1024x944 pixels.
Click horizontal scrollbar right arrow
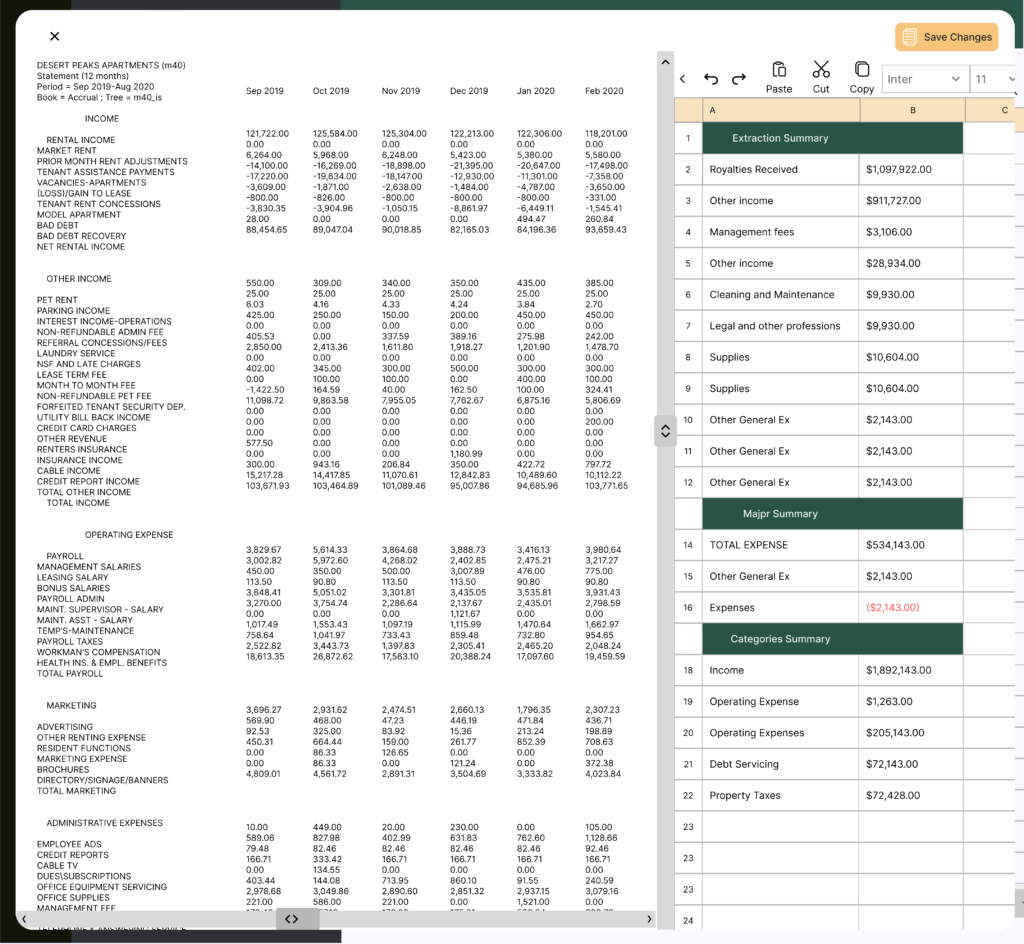(x=648, y=919)
